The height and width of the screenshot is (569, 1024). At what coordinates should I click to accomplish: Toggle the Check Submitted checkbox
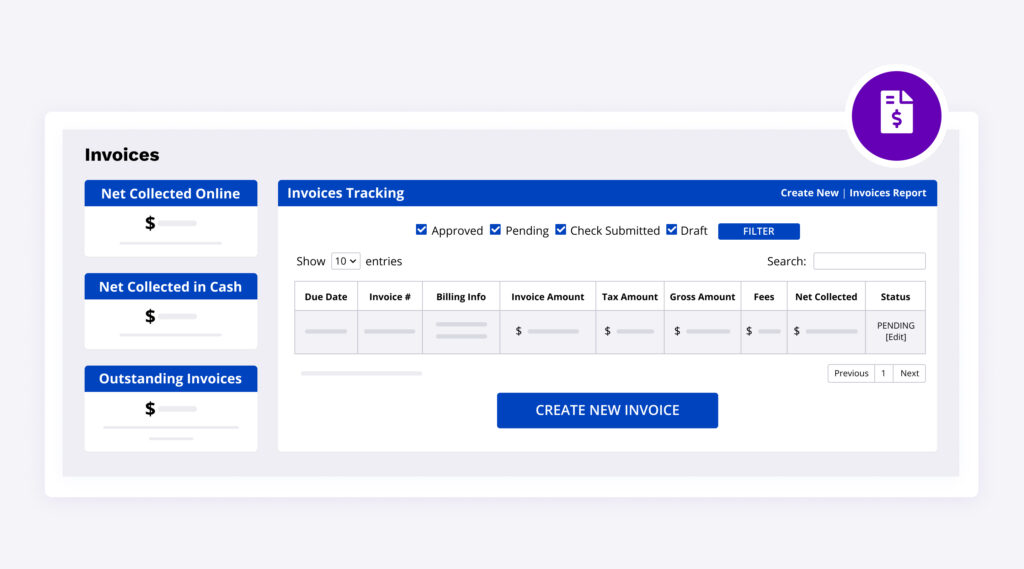[x=560, y=230]
